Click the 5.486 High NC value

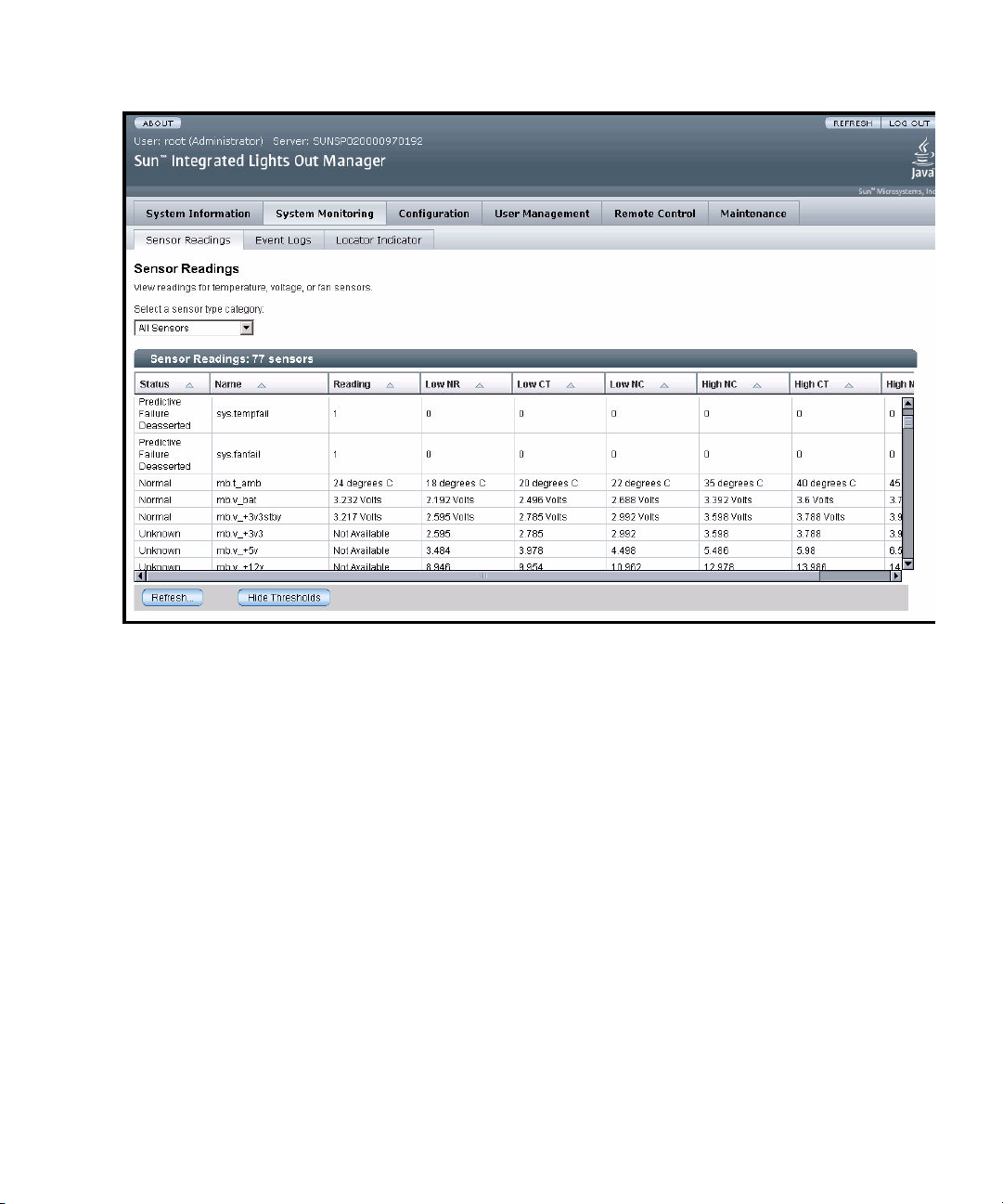pos(716,550)
